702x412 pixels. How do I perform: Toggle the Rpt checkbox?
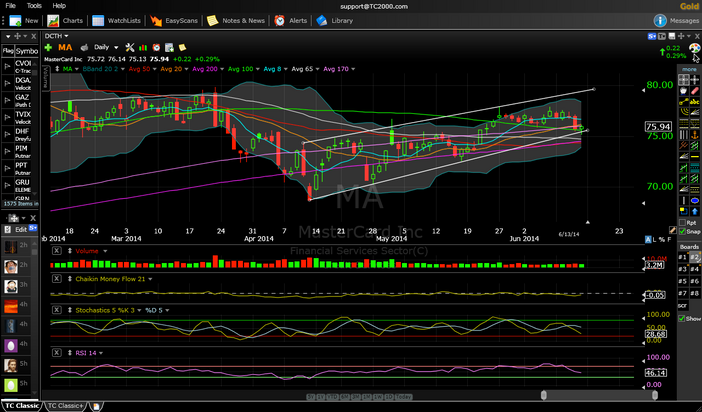(682, 223)
